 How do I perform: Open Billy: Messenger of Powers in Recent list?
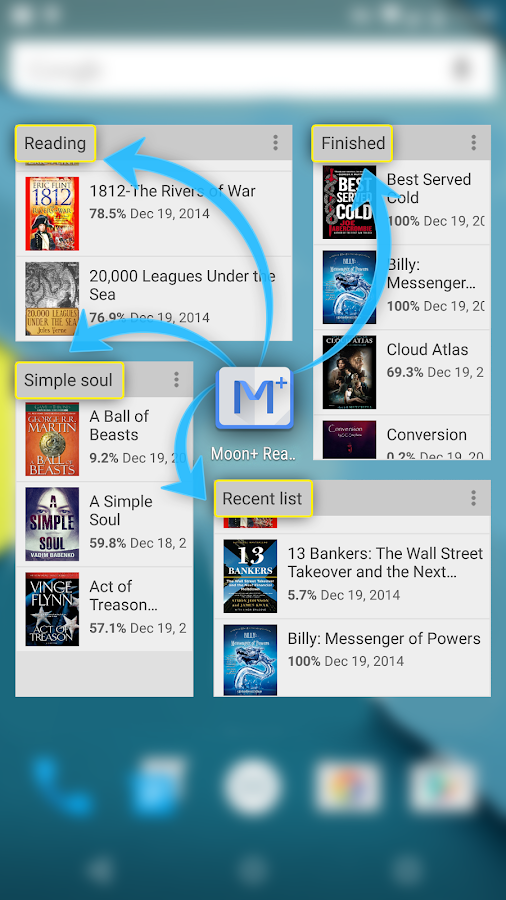tap(352, 658)
